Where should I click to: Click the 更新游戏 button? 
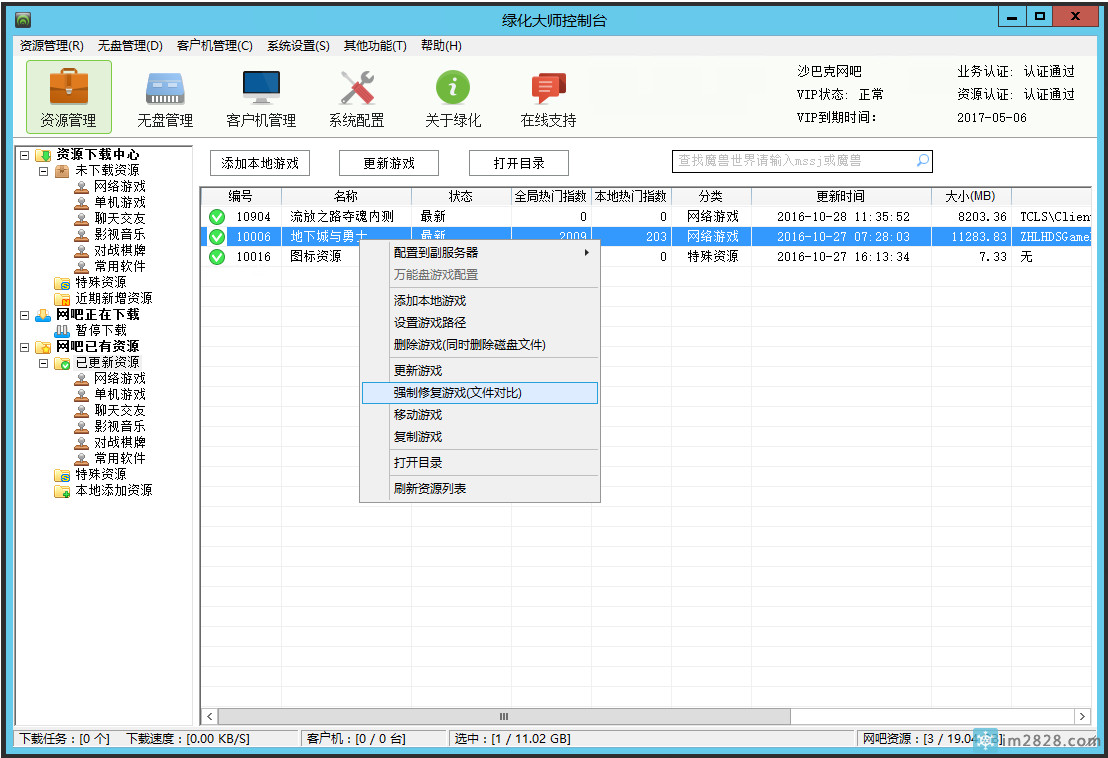pyautogui.click(x=389, y=163)
